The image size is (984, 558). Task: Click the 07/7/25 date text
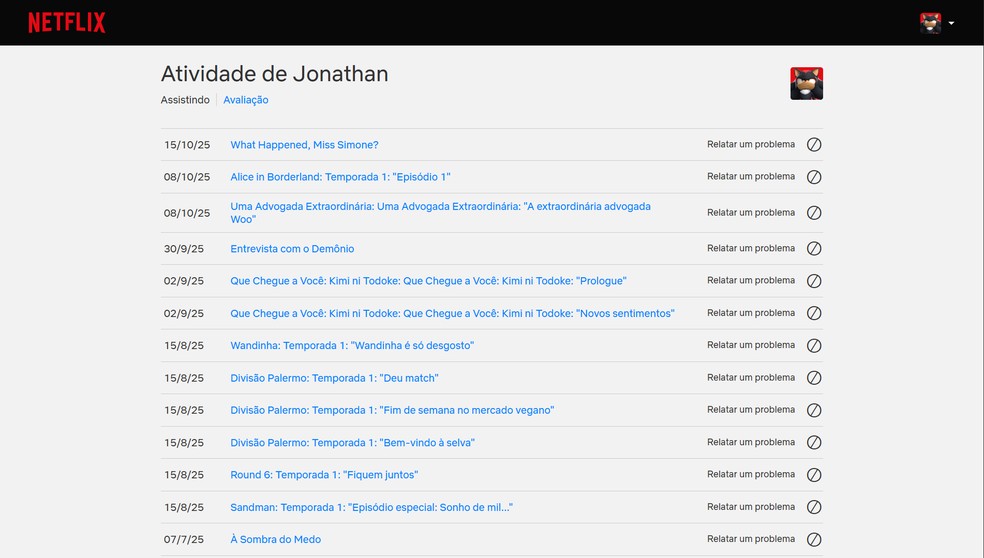pos(184,540)
